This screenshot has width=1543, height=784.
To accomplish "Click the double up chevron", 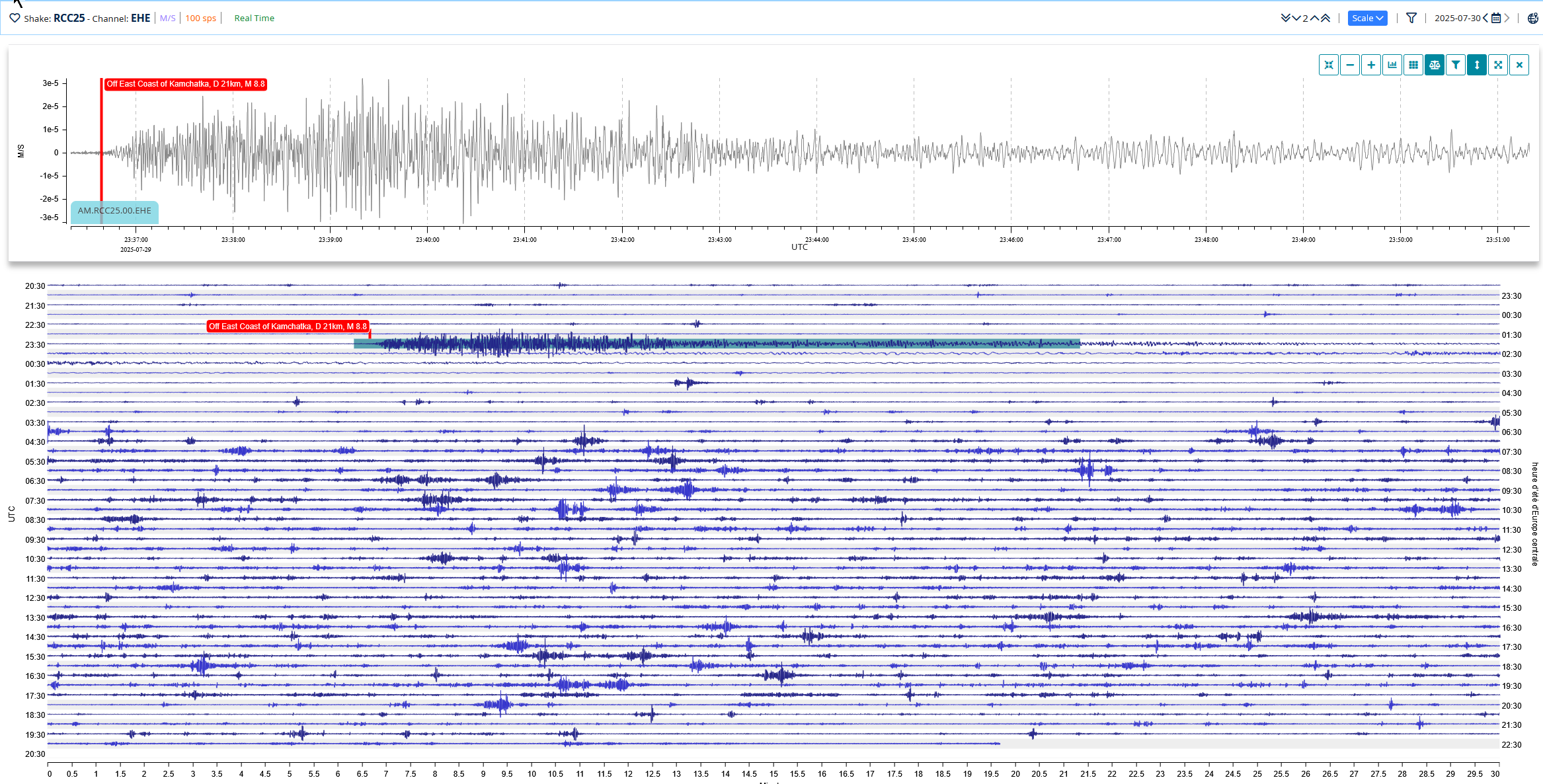I will click(1325, 19).
